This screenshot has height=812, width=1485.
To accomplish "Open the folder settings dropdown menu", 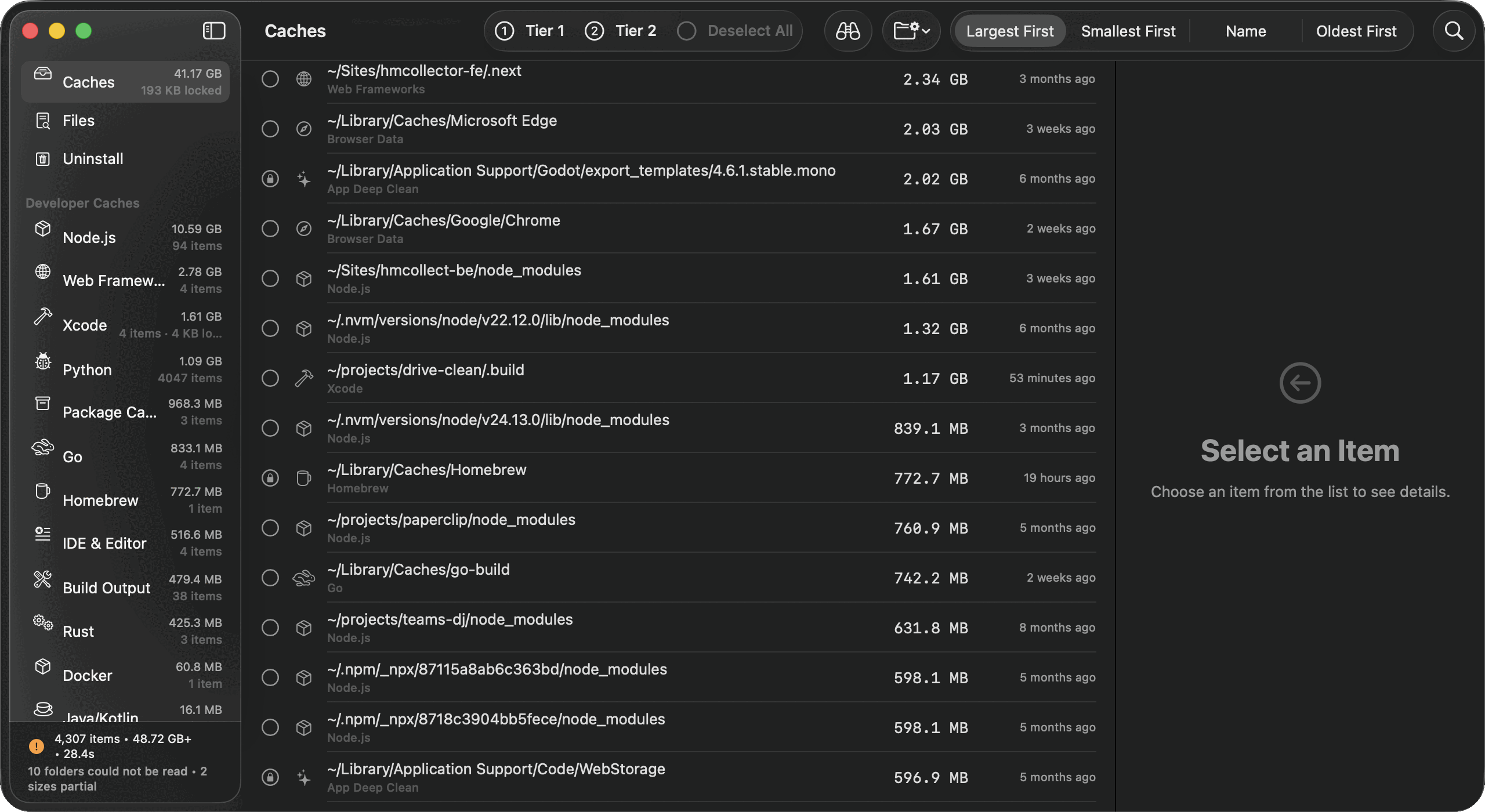I will [911, 31].
